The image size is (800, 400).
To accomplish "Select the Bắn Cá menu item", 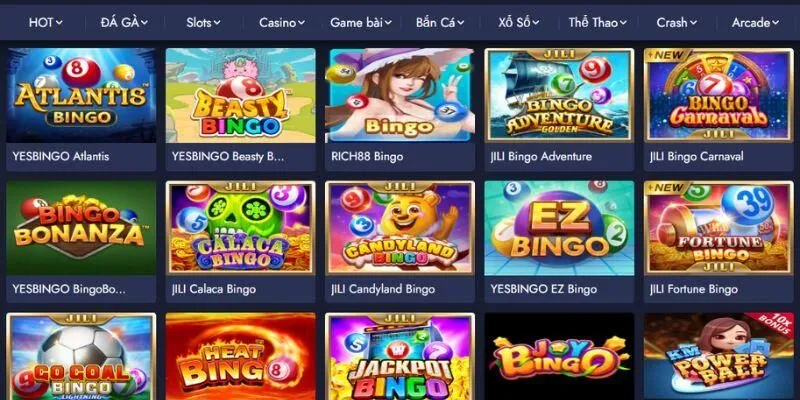I will pos(440,22).
